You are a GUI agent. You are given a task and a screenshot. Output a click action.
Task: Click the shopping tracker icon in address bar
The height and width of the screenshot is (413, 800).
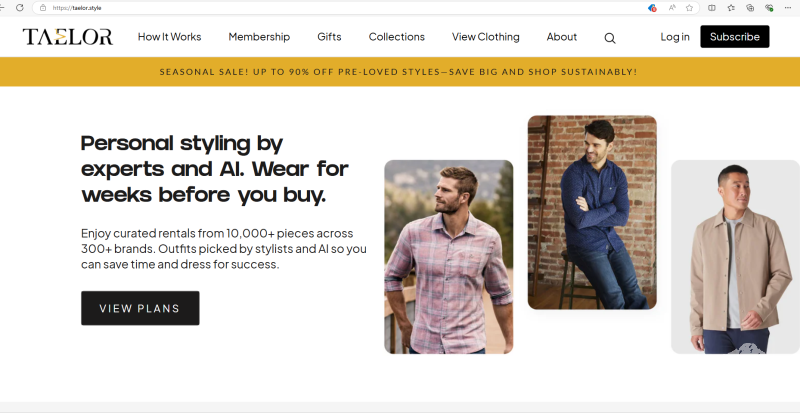coord(652,7)
